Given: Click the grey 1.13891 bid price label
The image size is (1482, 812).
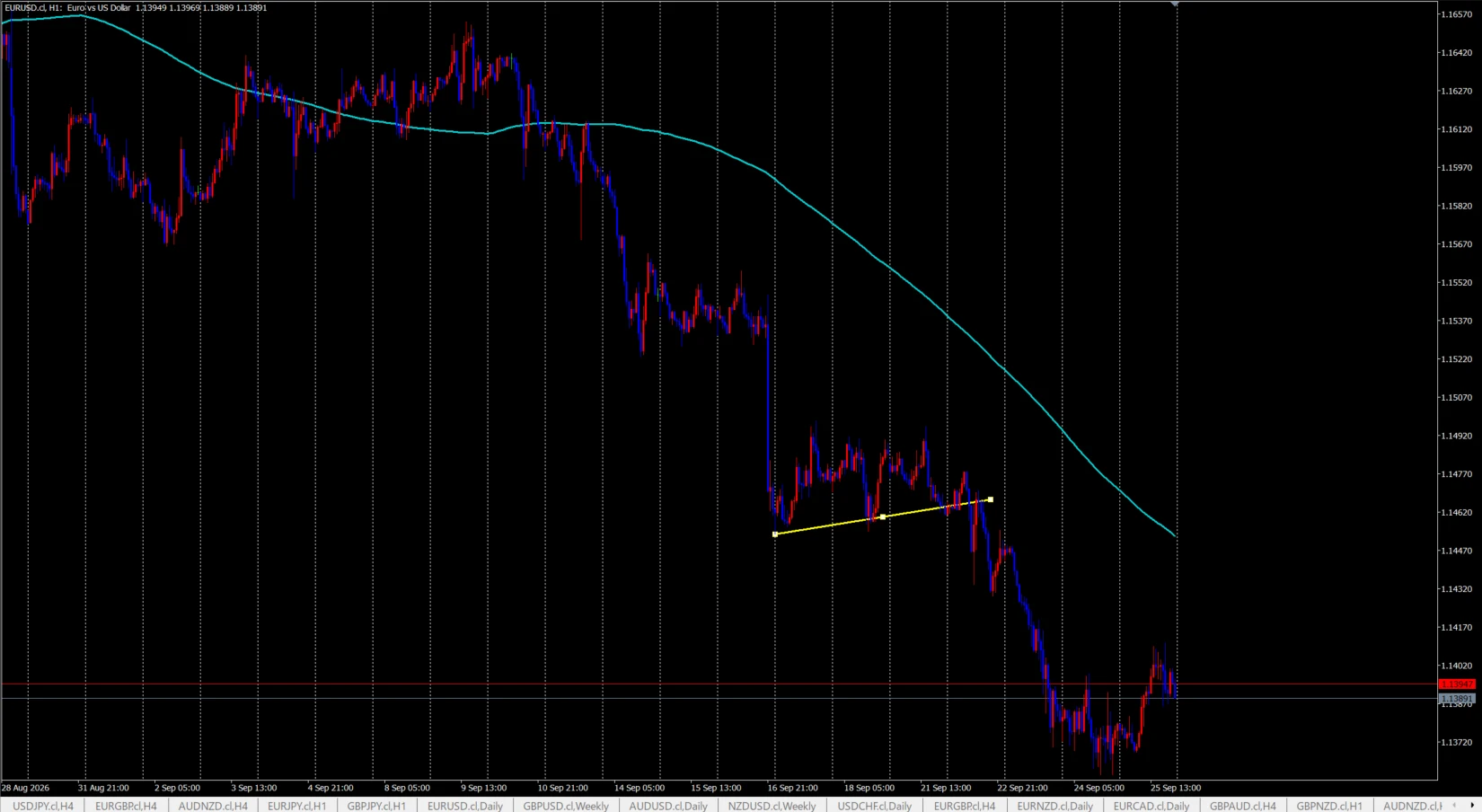Looking at the screenshot, I should point(1457,698).
